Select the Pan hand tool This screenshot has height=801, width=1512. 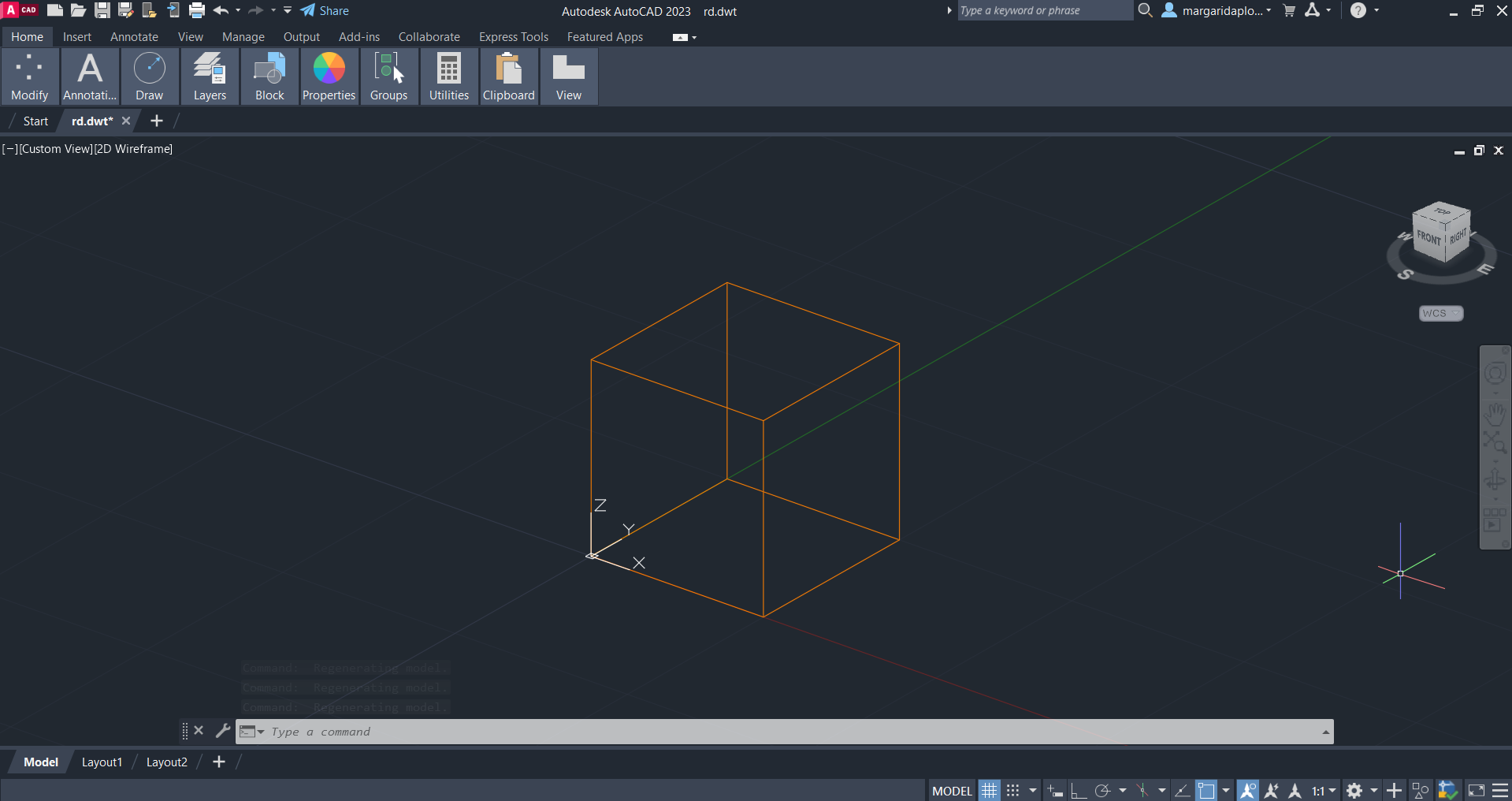click(x=1495, y=413)
